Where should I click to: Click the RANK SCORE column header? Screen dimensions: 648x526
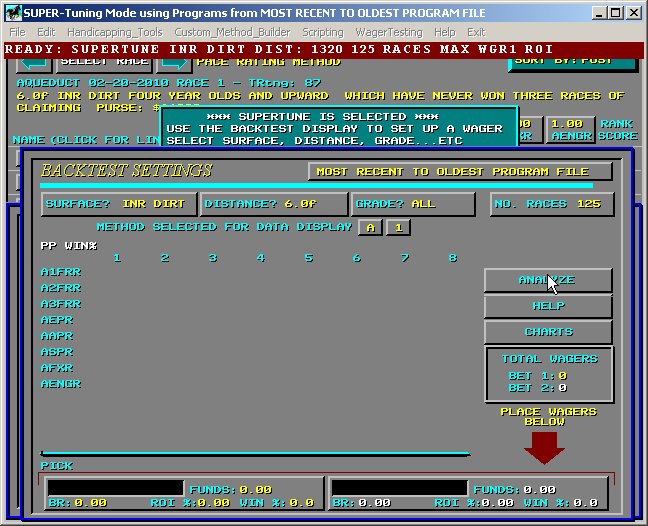tap(617, 130)
